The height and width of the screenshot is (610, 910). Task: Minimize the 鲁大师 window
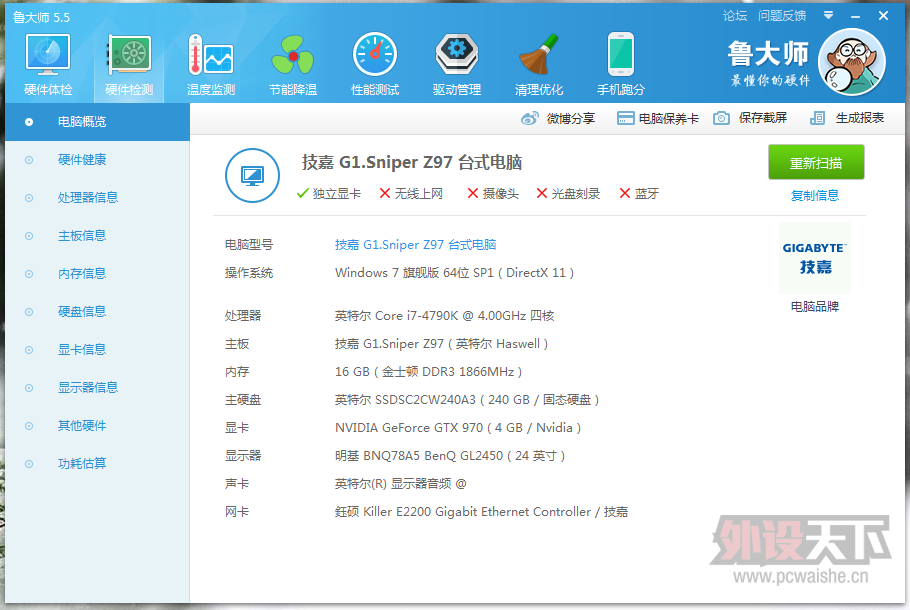tap(855, 16)
